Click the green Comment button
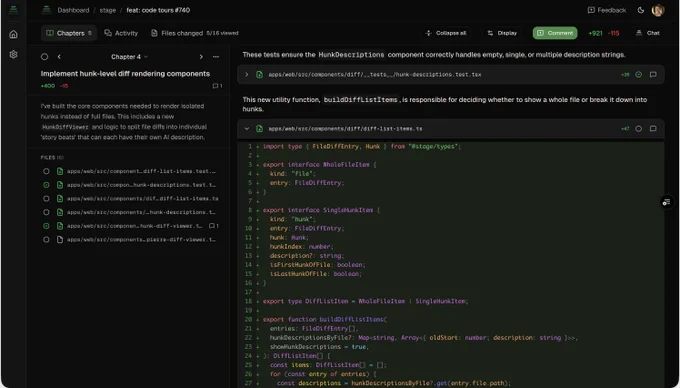Image resolution: width=680 pixels, height=388 pixels. (x=555, y=33)
